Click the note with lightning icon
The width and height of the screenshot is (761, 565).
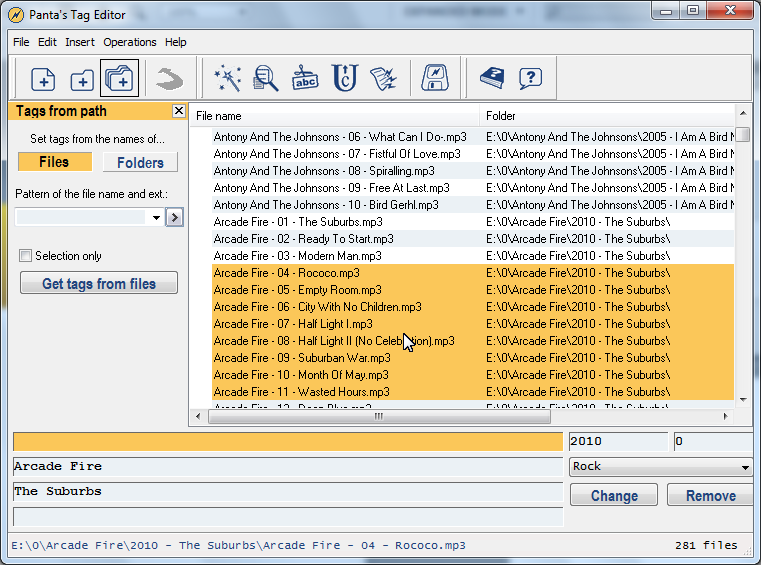click(383, 79)
